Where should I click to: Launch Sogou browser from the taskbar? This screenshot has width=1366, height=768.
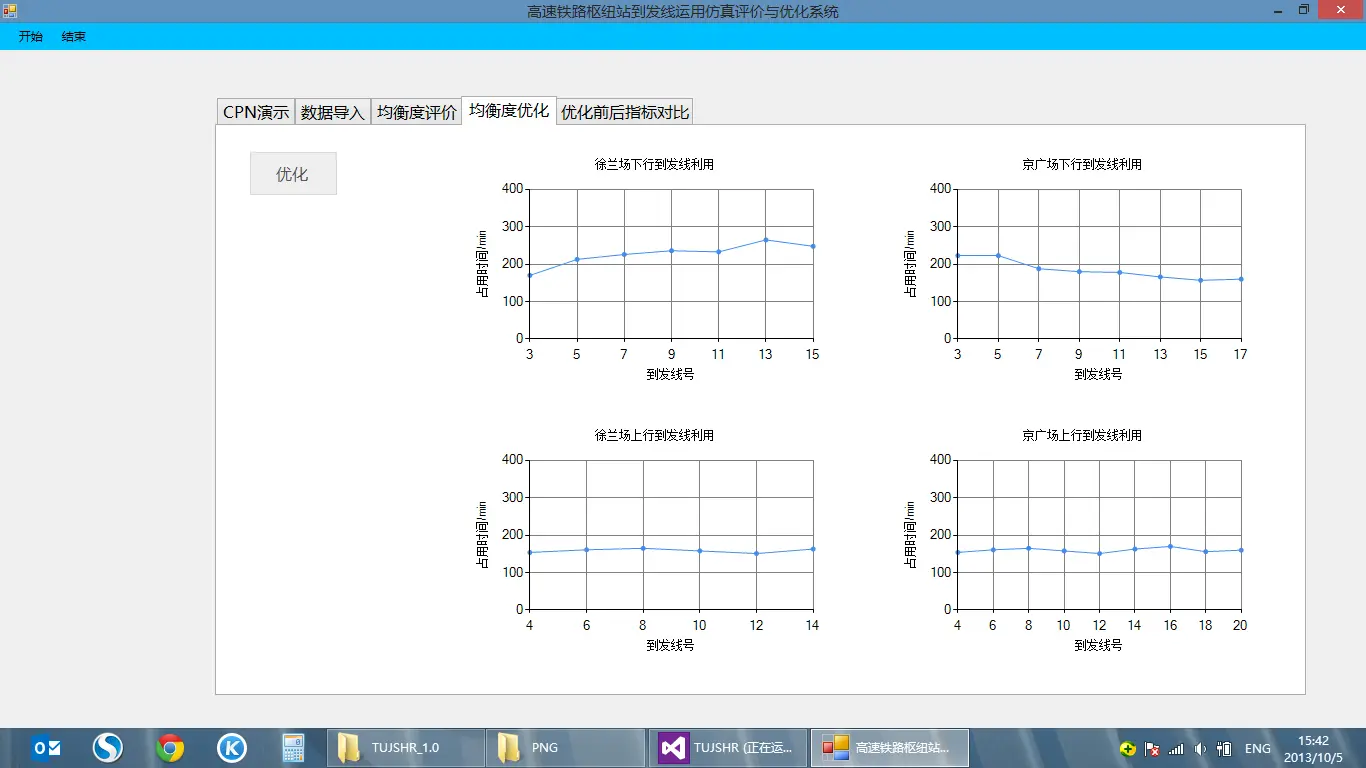(x=108, y=748)
